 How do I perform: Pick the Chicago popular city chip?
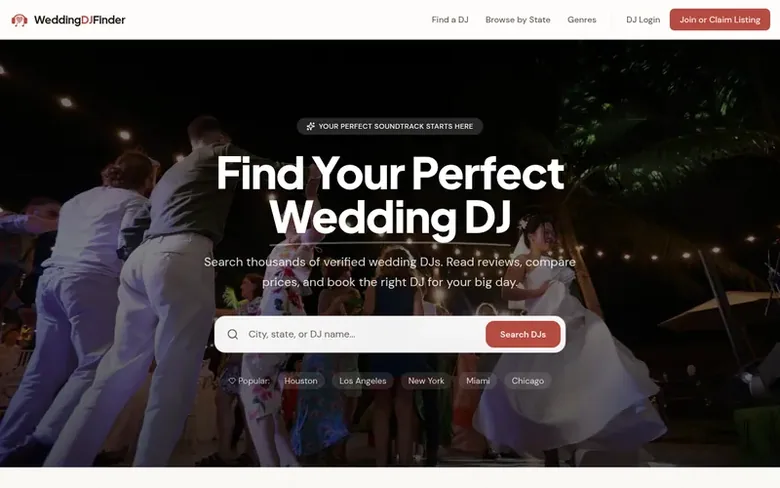pyautogui.click(x=528, y=381)
